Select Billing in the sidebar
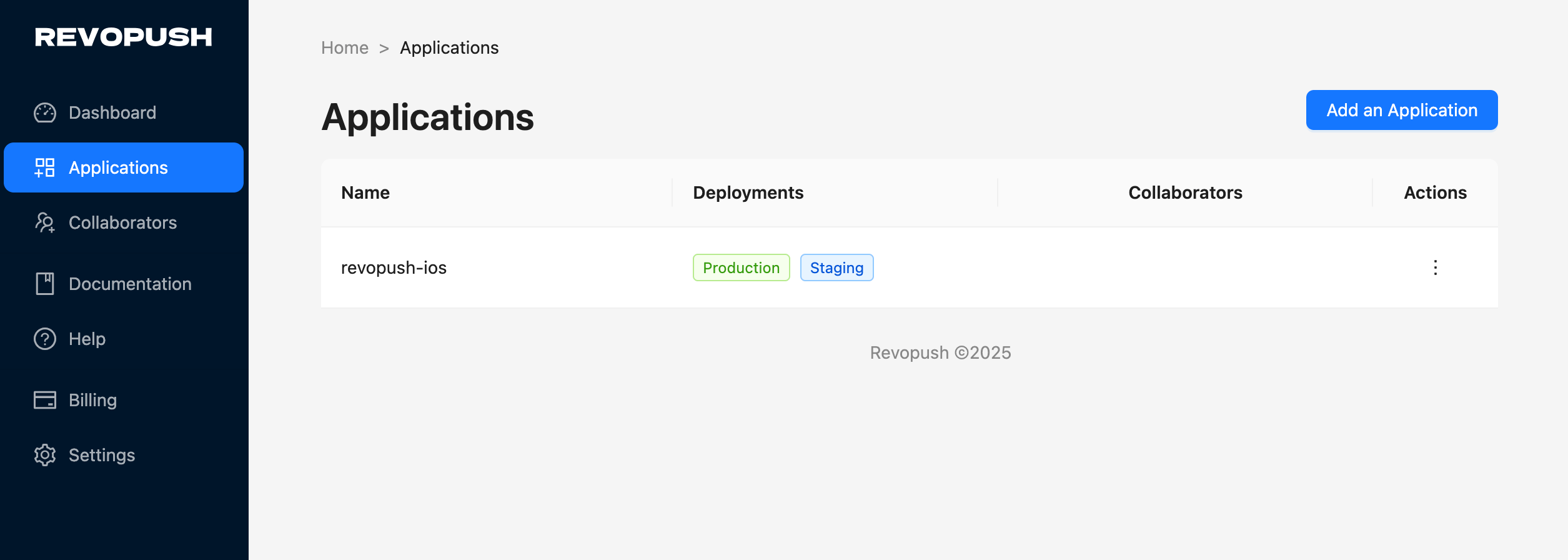This screenshot has height=560, width=1568. coord(92,400)
